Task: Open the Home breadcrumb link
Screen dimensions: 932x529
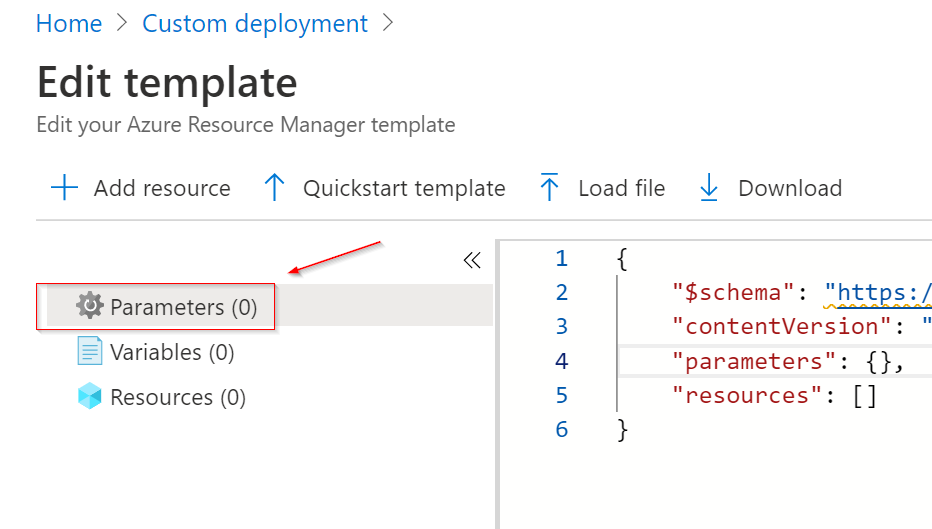Action: (69, 24)
